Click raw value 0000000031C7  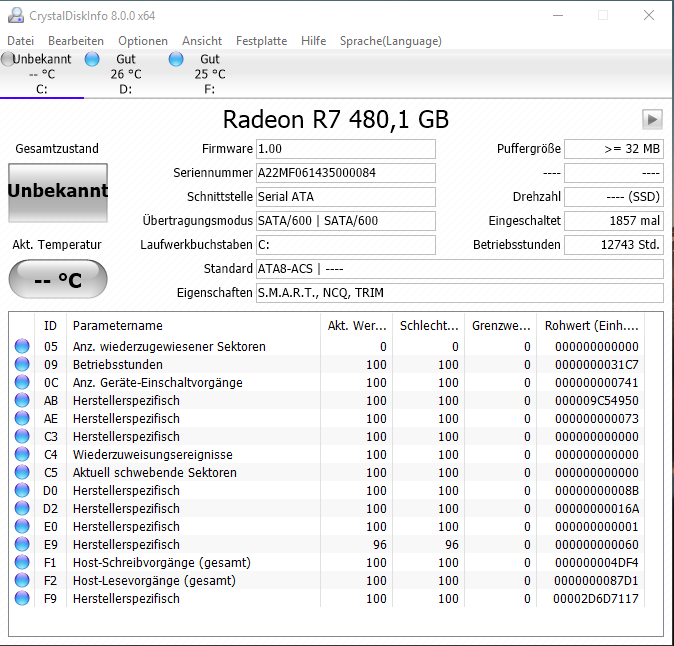(x=597, y=364)
